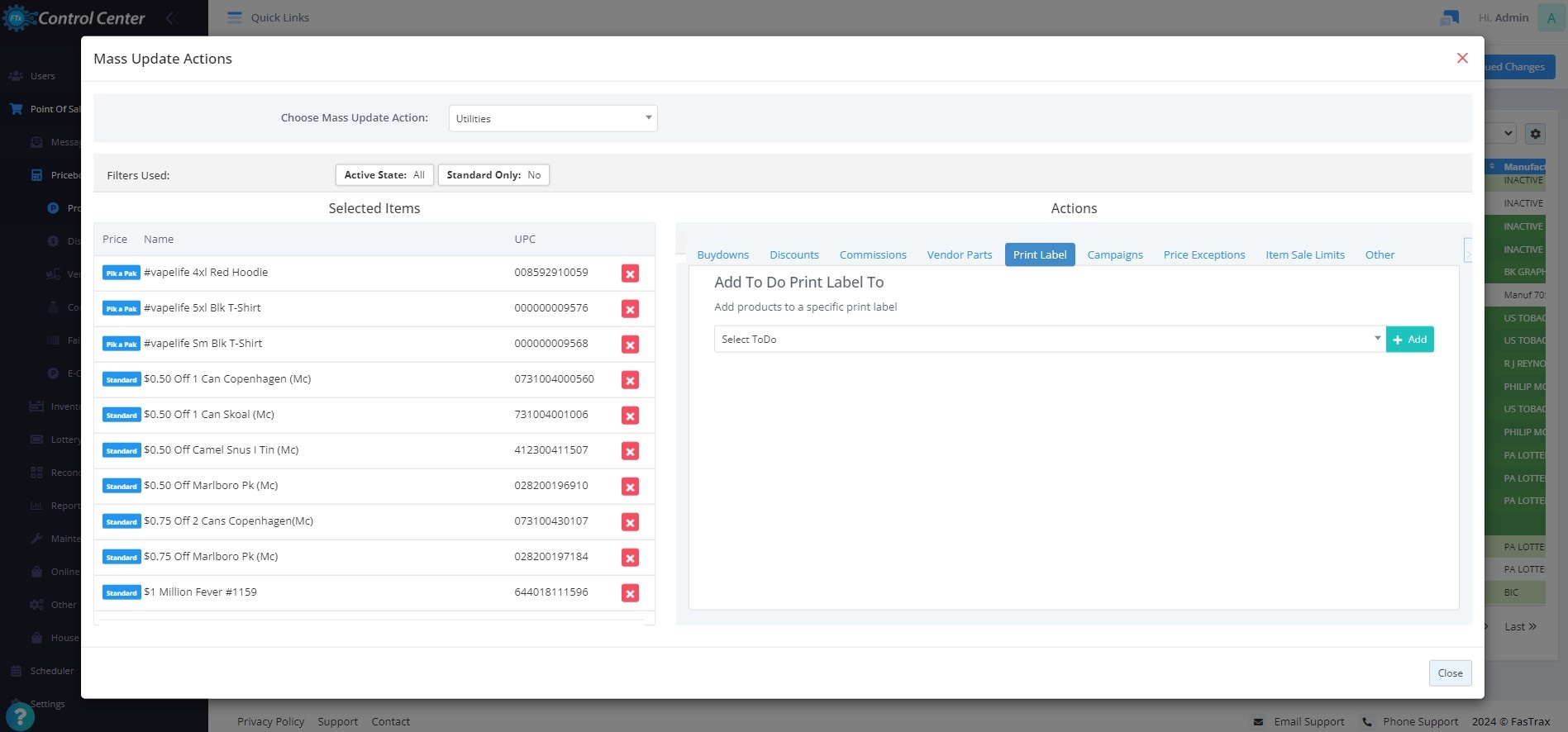Open the chat messages icon in header

click(1449, 17)
